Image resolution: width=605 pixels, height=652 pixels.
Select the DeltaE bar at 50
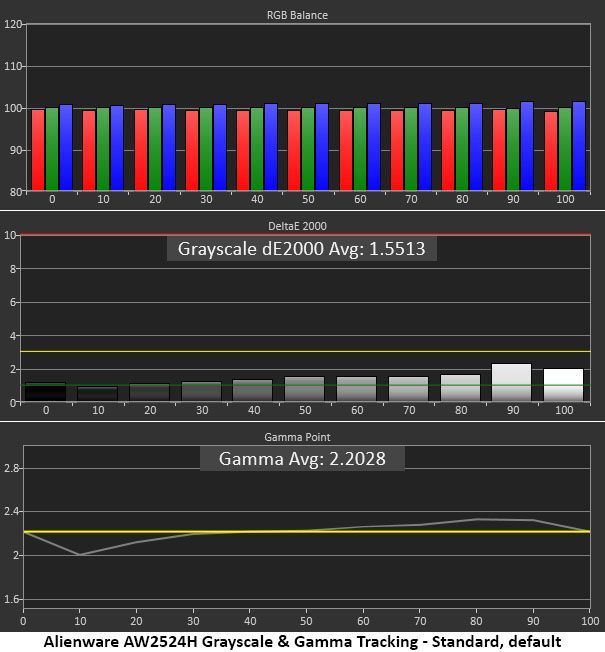(304, 389)
